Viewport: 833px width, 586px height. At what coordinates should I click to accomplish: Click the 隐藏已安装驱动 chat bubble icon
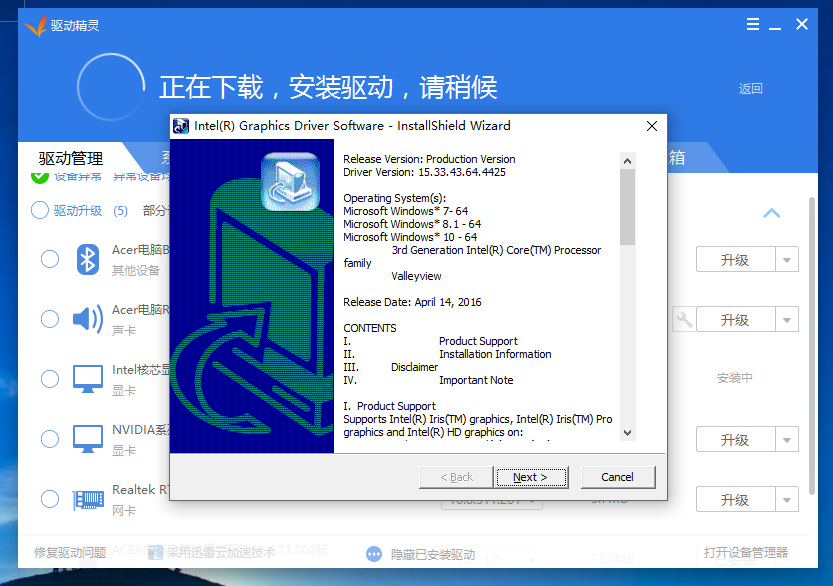point(374,554)
